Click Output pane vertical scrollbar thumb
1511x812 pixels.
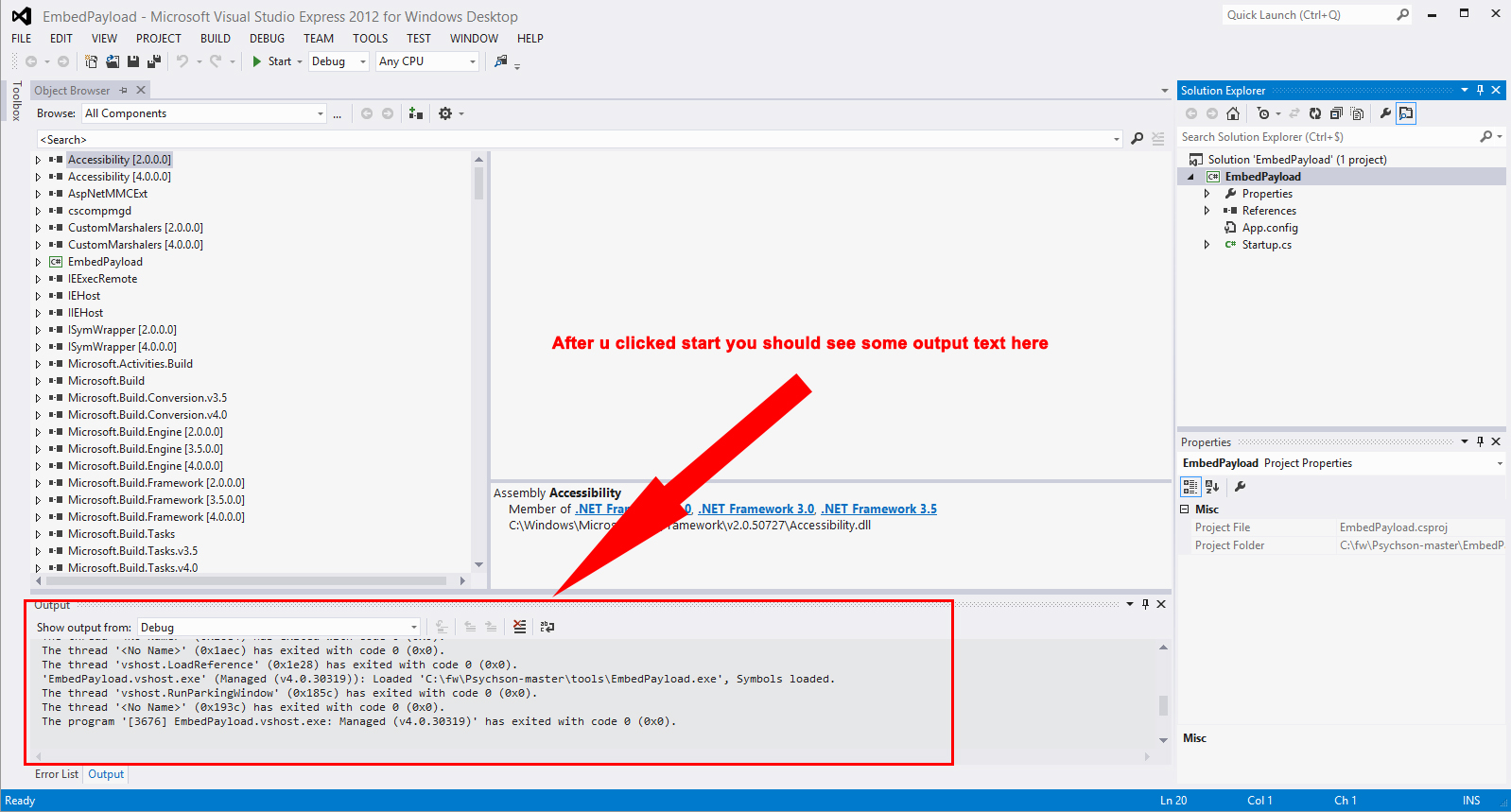pyautogui.click(x=1163, y=705)
